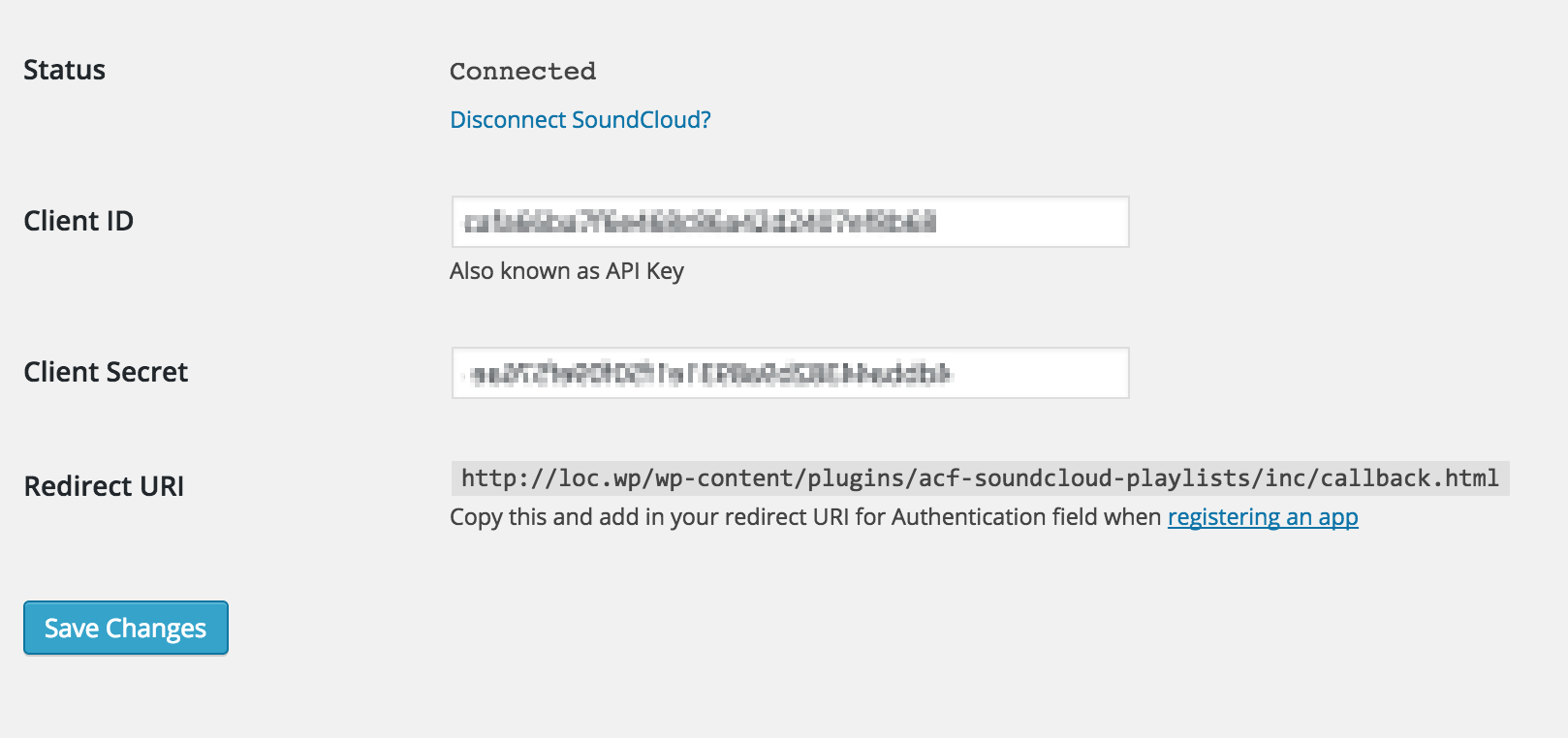Click the "Client Secret" row label
Image resolution: width=1568 pixels, height=738 pixels.
[x=106, y=372]
